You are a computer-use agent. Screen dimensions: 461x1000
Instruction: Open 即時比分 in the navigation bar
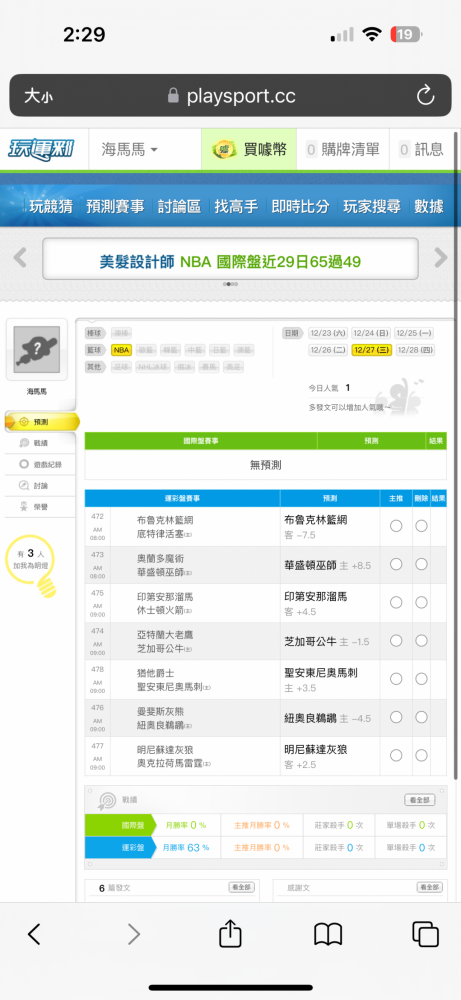click(x=300, y=206)
